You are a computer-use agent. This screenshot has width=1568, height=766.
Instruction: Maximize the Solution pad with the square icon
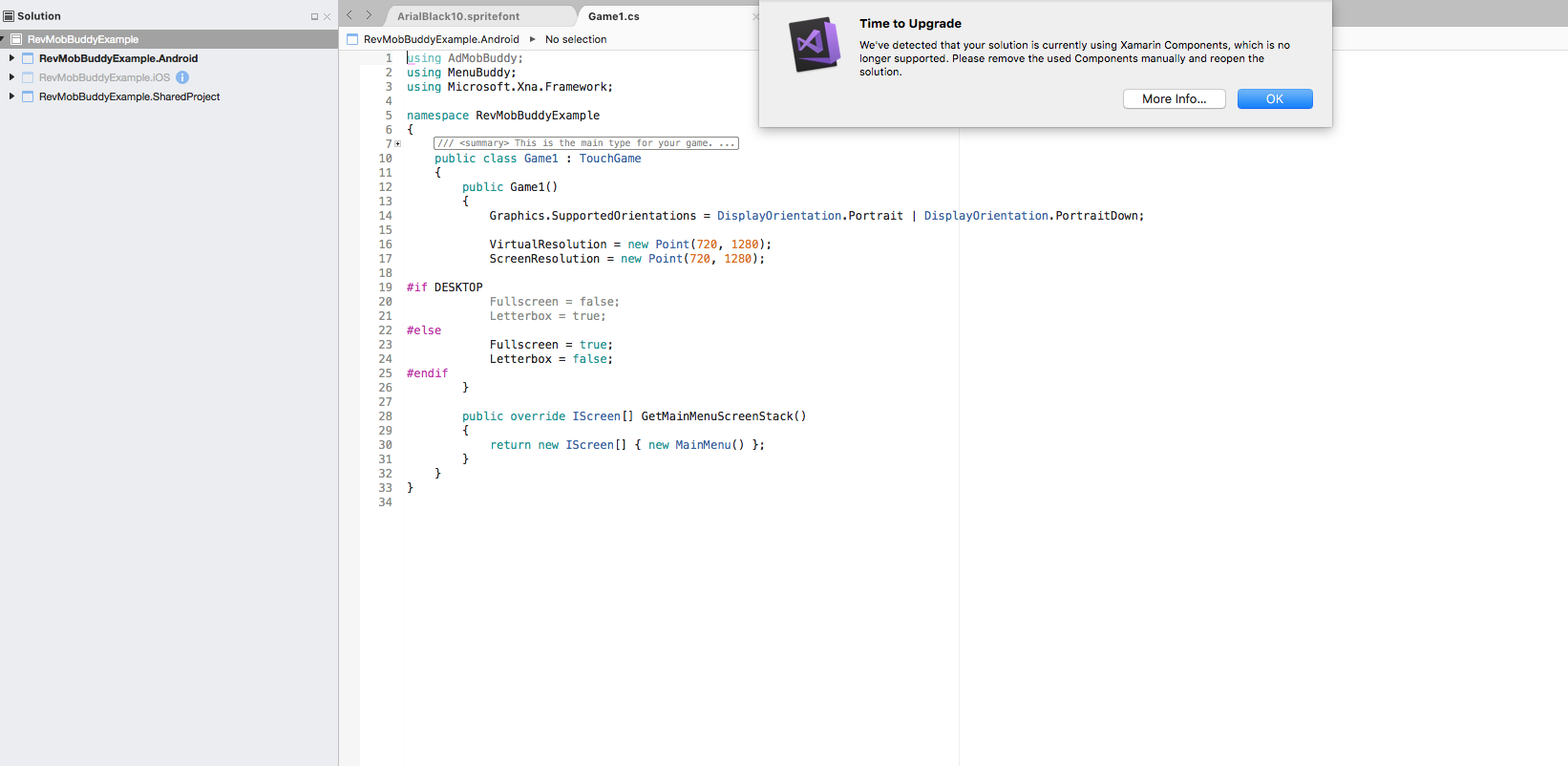314,16
